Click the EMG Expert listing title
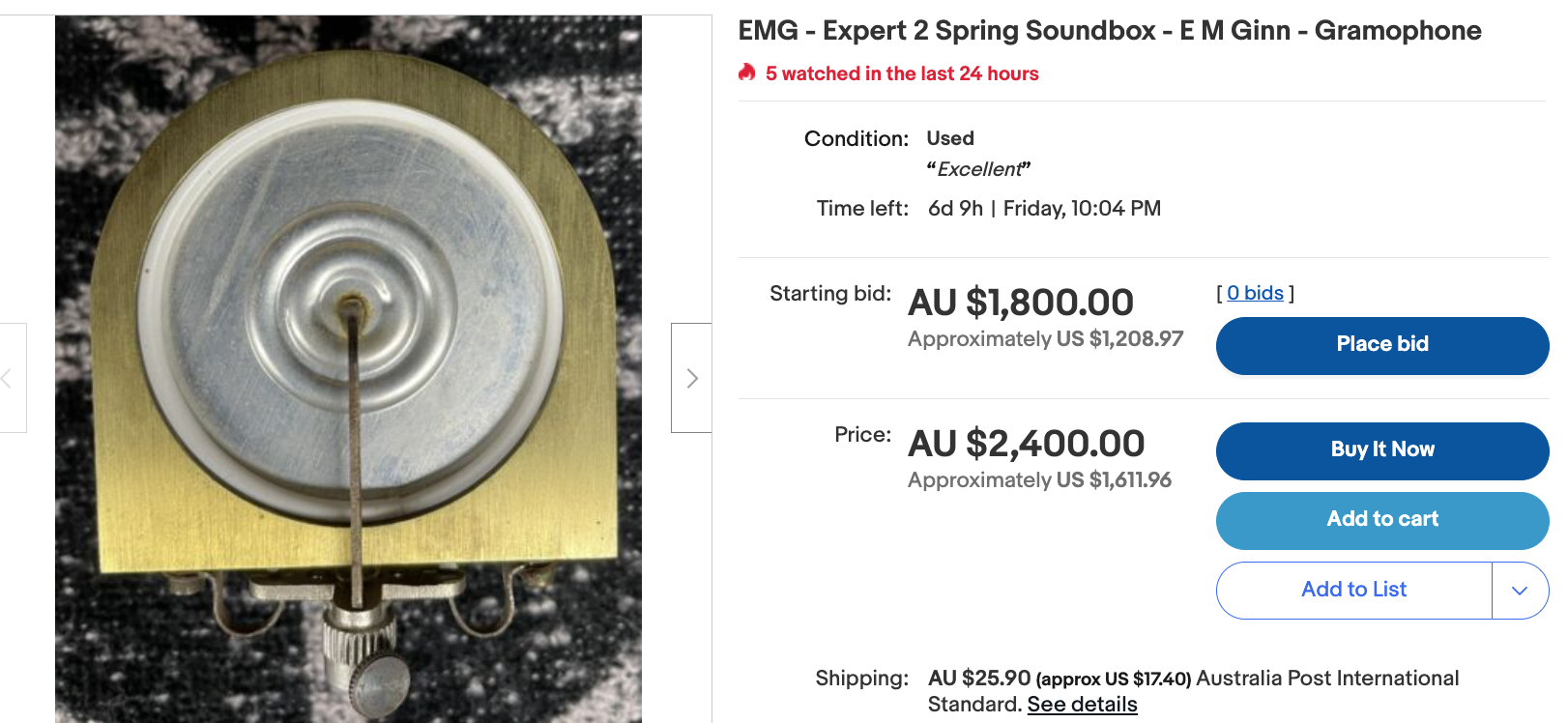Screen dimensions: 1568x723 (x=1109, y=31)
